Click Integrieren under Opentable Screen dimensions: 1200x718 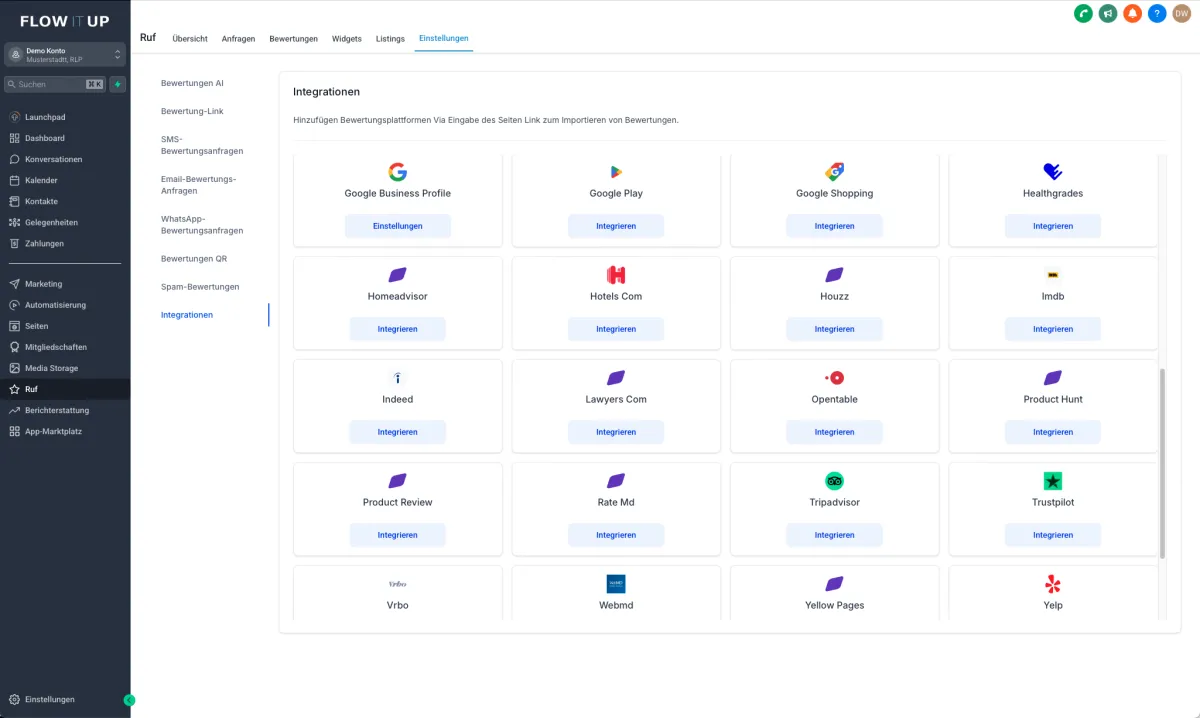835,432
